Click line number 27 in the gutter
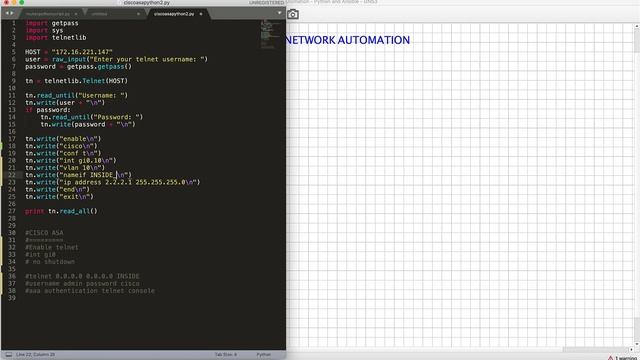640x360 pixels. 12,211
